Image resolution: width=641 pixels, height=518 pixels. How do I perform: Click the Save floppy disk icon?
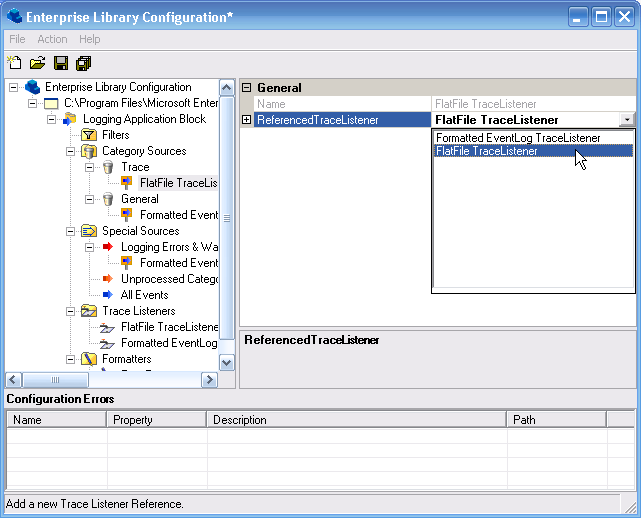61,63
